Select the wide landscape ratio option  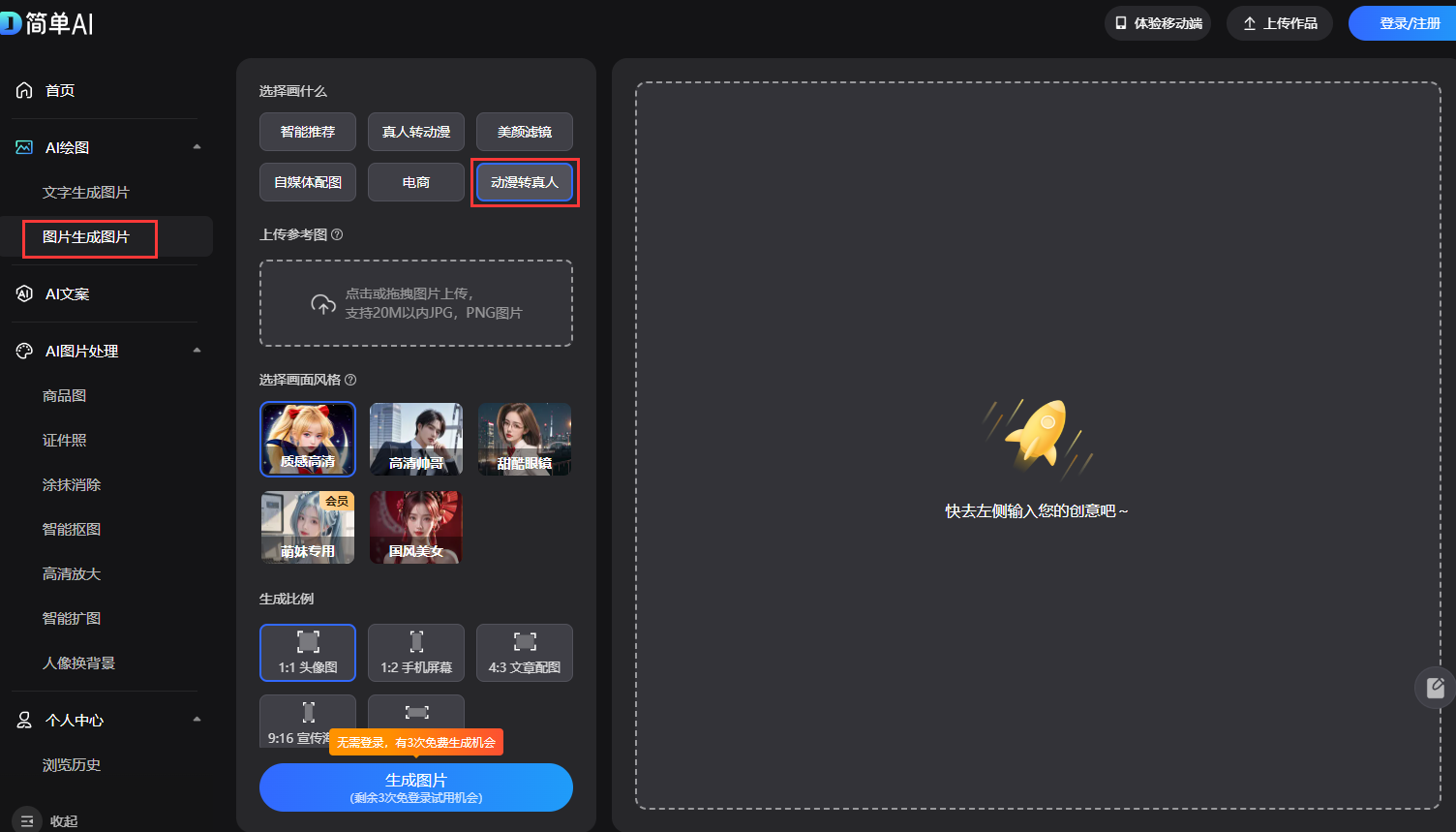coord(416,712)
